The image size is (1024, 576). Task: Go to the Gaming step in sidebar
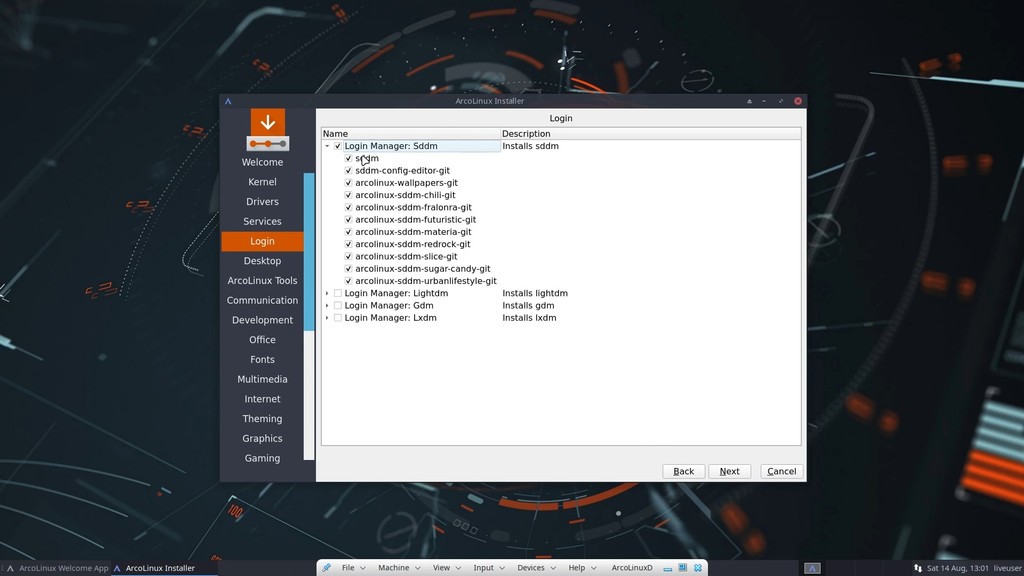pyautogui.click(x=263, y=458)
